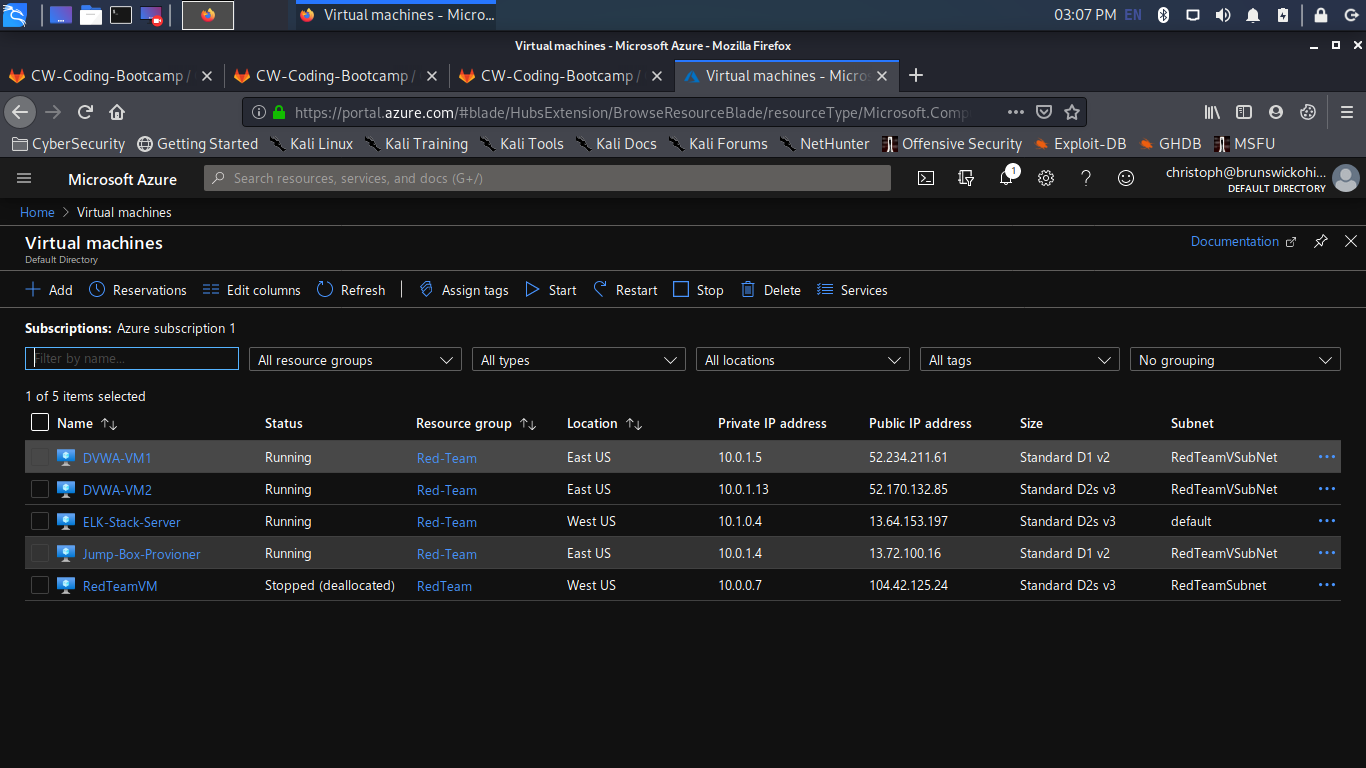Open Azure portal settings gear

pos(1046,178)
